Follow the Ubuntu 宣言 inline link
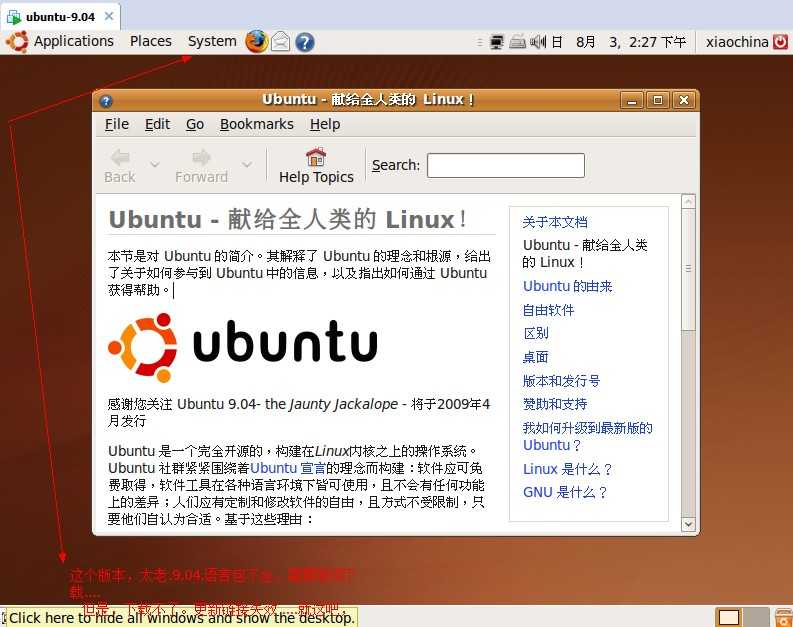 [x=288, y=468]
